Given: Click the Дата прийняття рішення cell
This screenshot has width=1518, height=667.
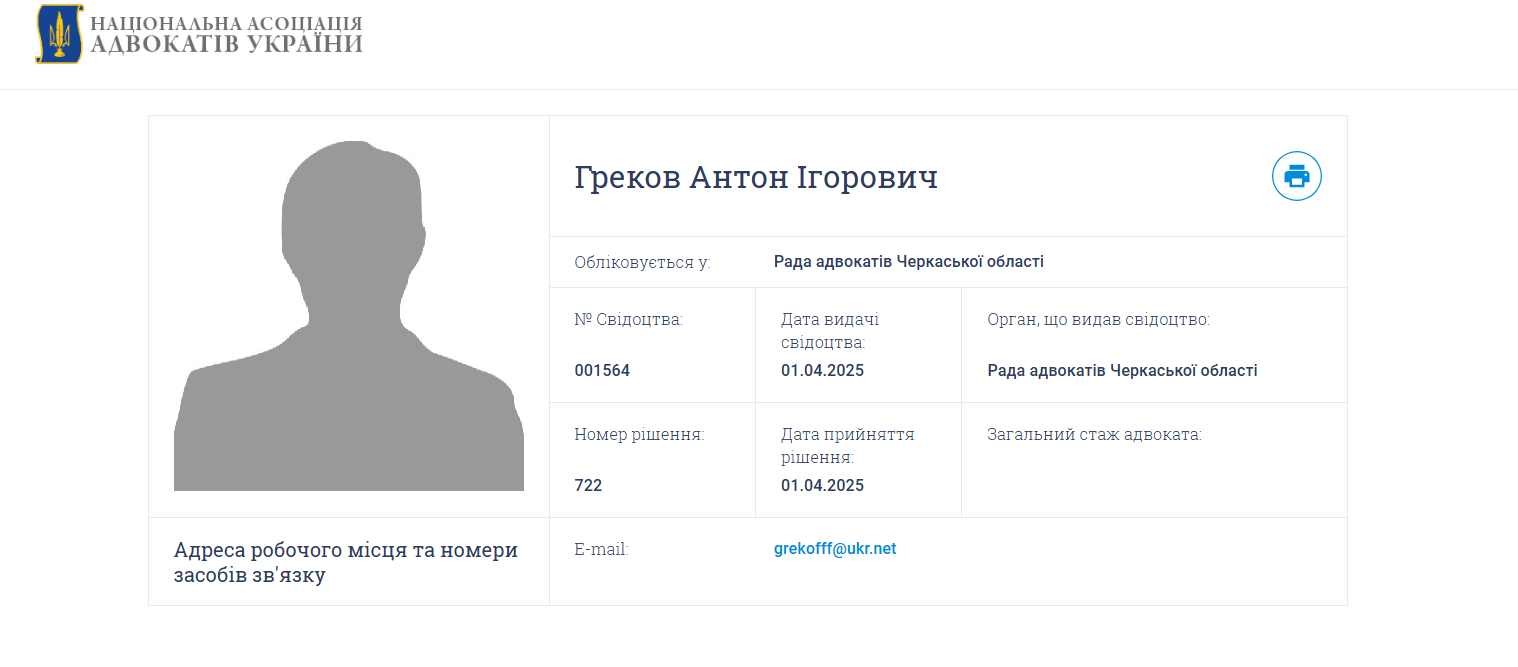Looking at the screenshot, I should 850,445.
